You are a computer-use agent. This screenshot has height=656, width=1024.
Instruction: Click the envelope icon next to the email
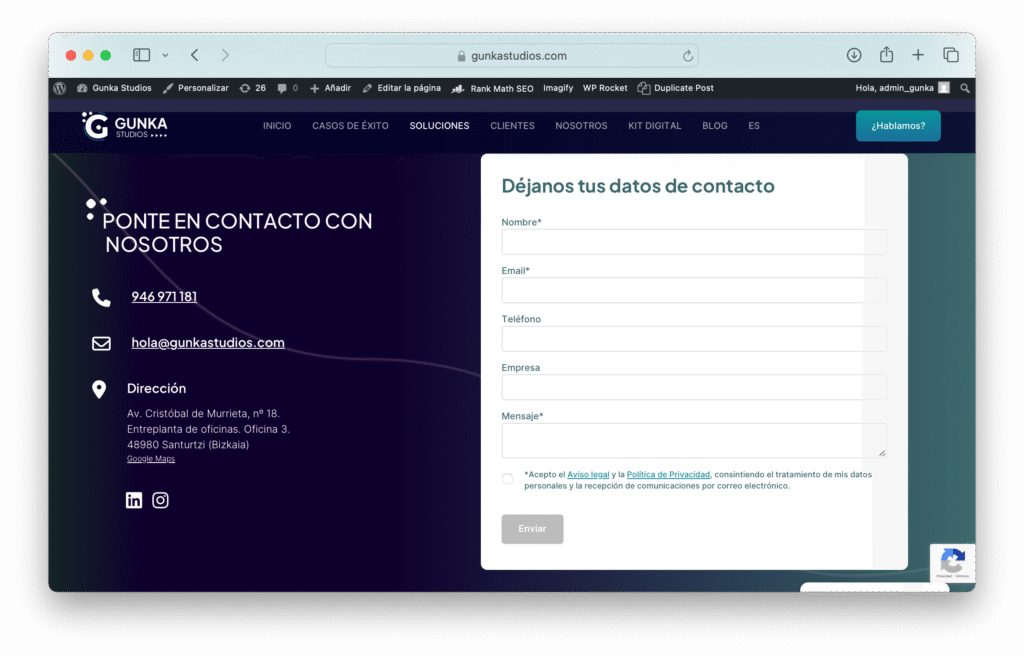click(100, 342)
